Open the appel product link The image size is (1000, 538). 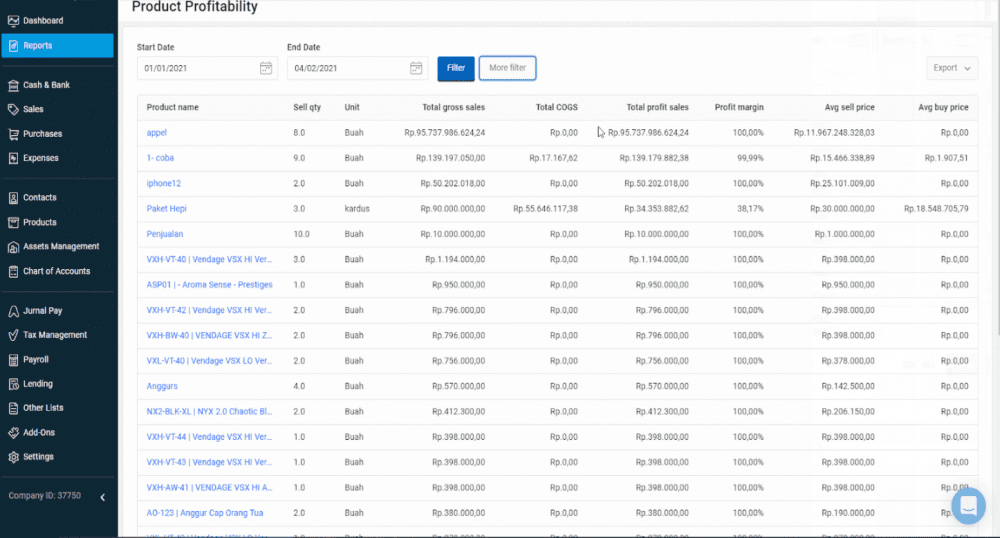(157, 133)
